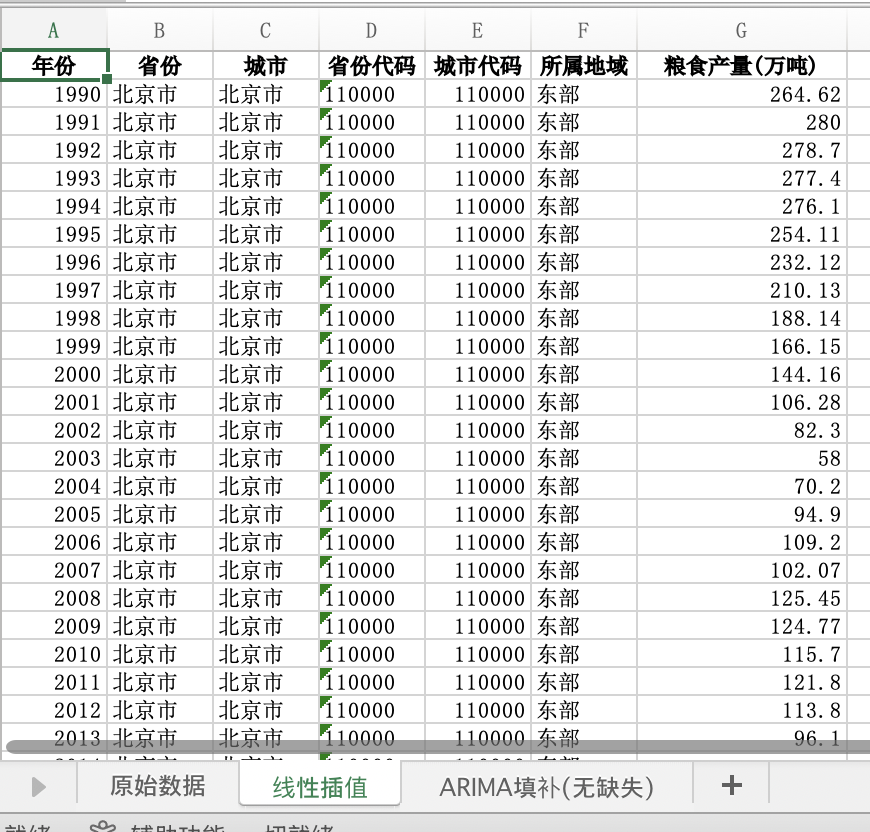Open the ARIMA填补(无缺失) sheet tab

[547, 786]
